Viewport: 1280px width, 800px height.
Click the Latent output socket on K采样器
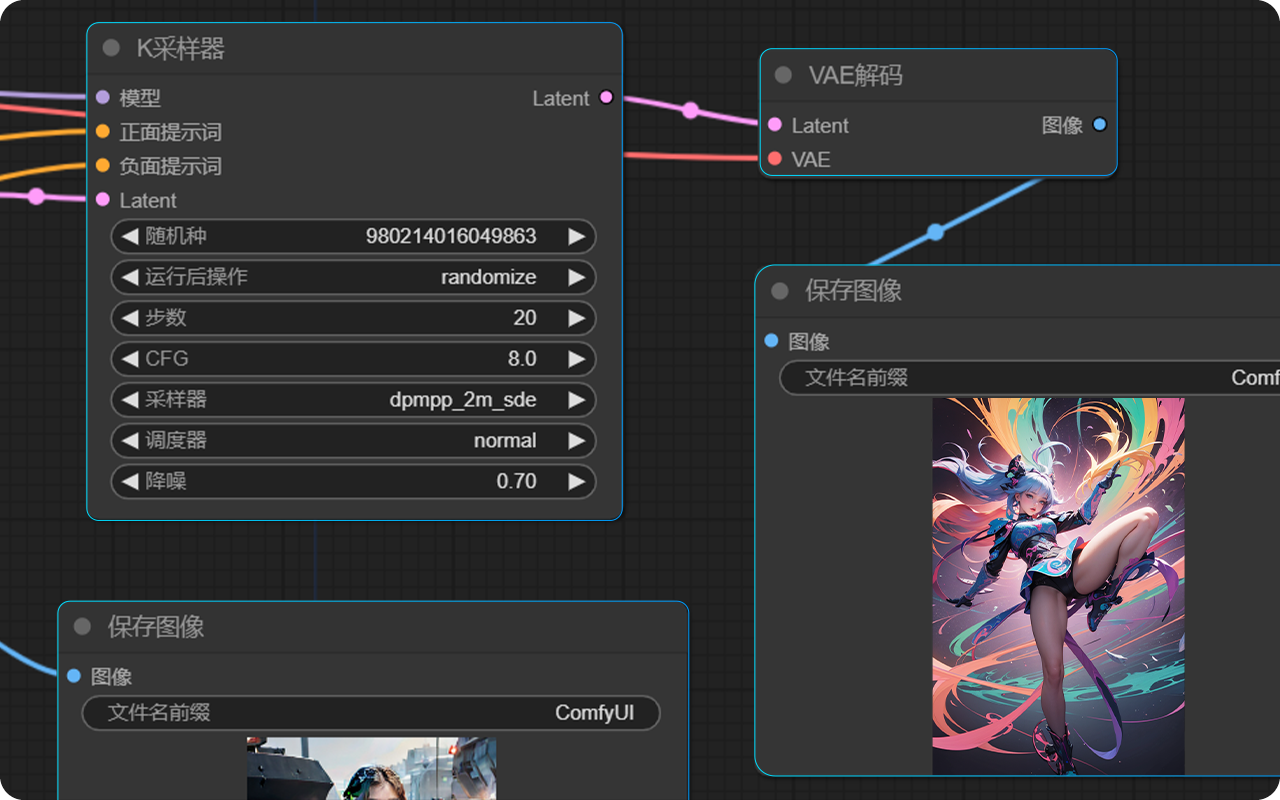click(x=606, y=97)
